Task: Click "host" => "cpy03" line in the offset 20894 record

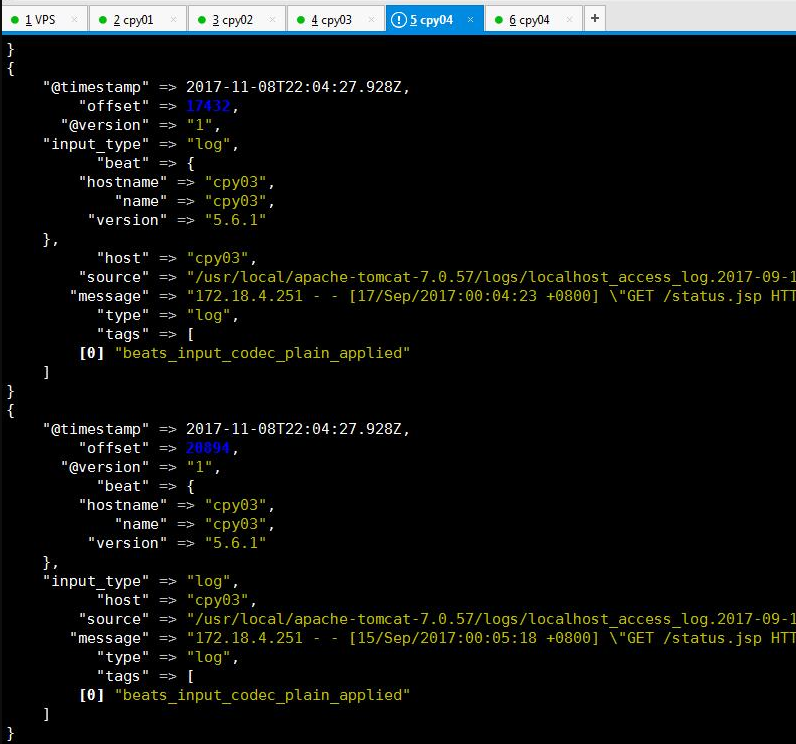Action: pyautogui.click(x=177, y=600)
